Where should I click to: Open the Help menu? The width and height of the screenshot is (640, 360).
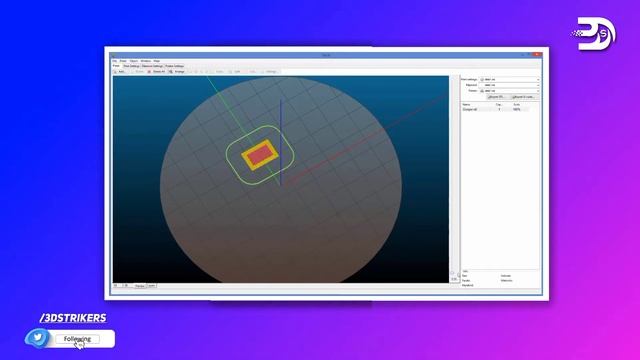157,61
